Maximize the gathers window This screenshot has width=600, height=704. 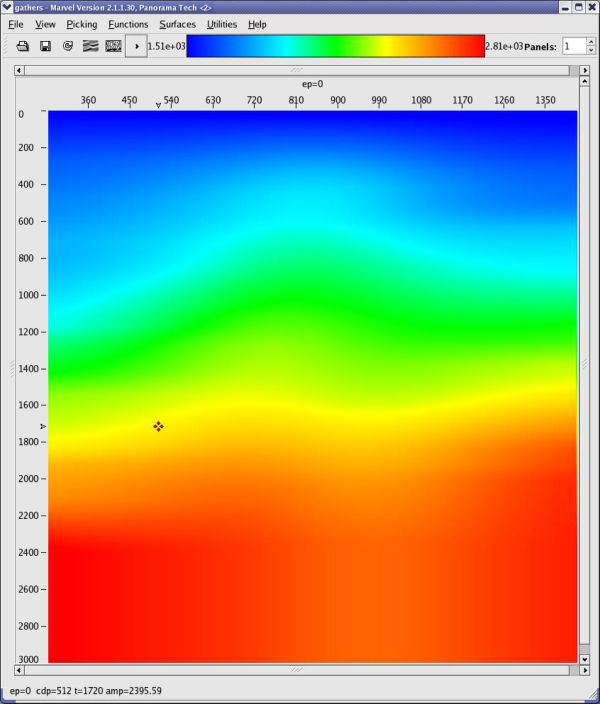578,7
